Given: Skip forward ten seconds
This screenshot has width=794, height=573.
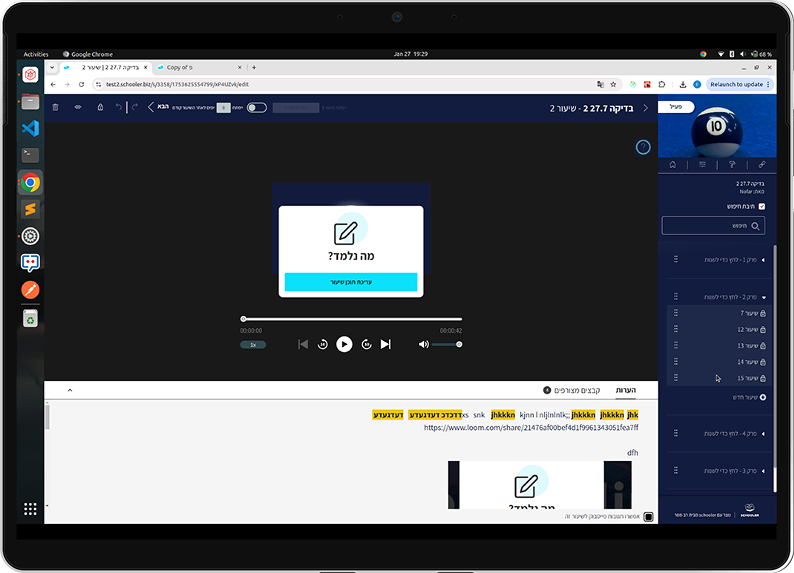Looking at the screenshot, I should click(367, 344).
